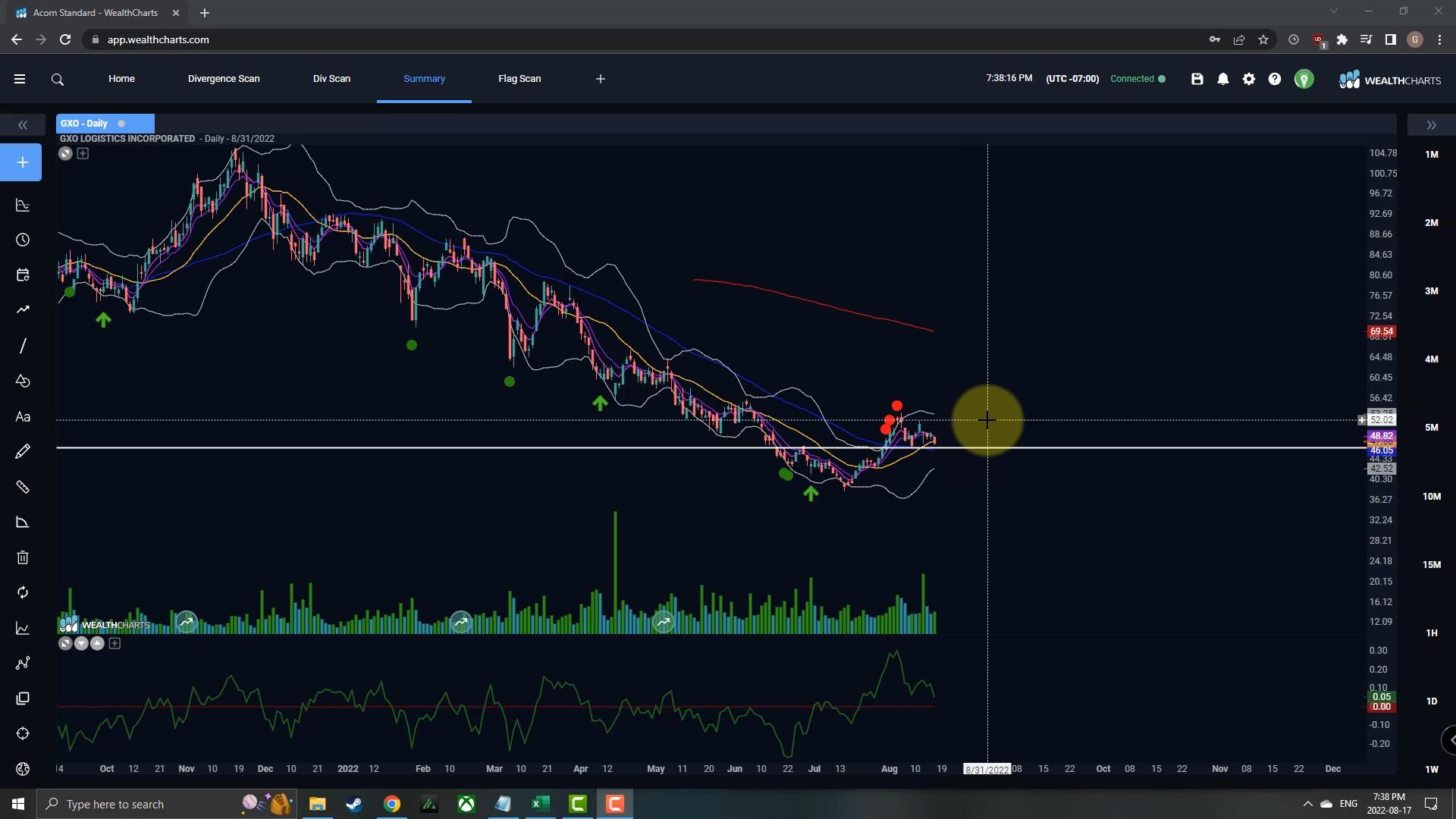The image size is (1456, 819).
Task: Open the settings gear
Action: pos(1249,79)
